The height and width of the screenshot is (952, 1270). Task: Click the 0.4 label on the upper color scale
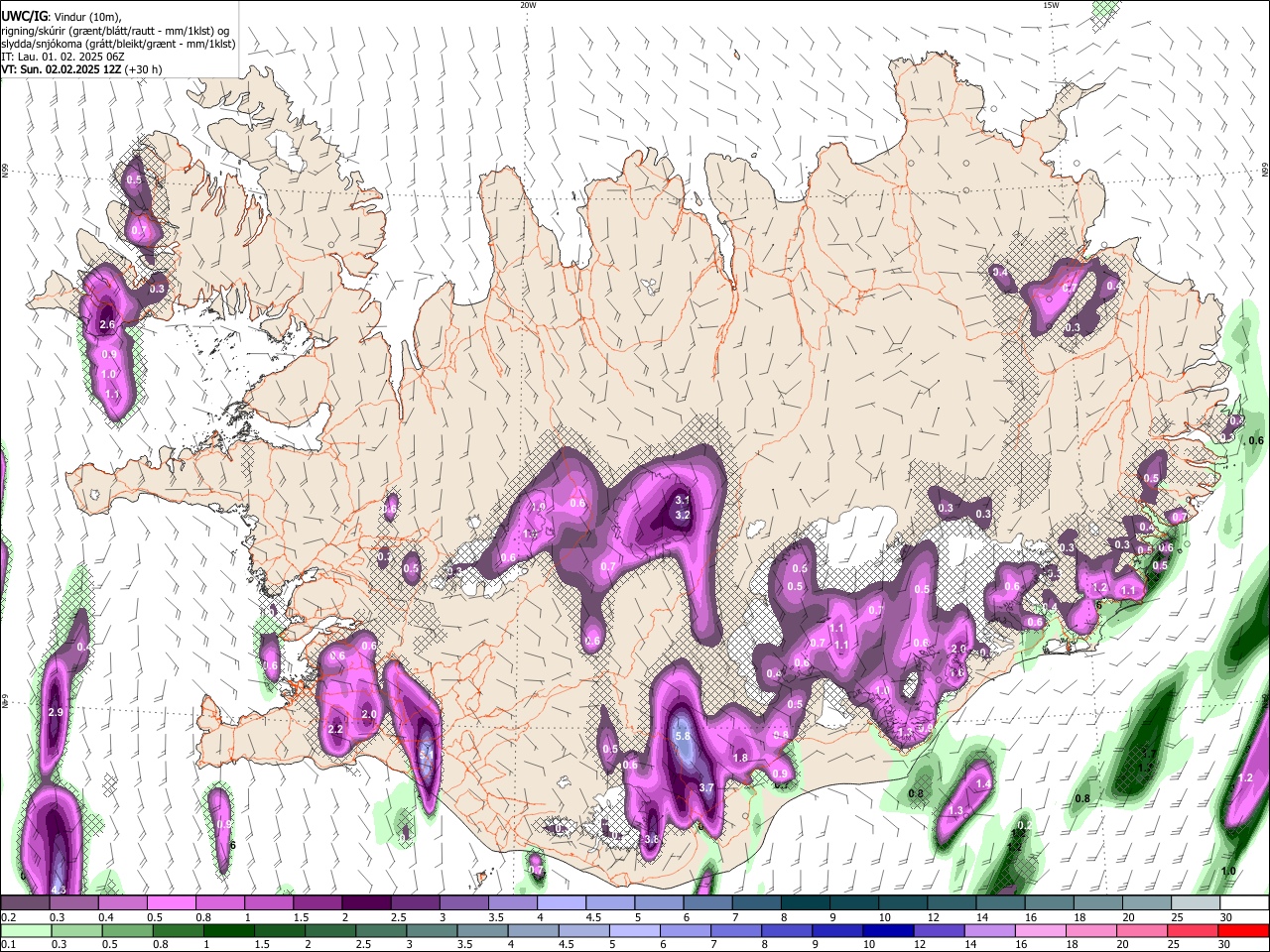click(x=106, y=917)
